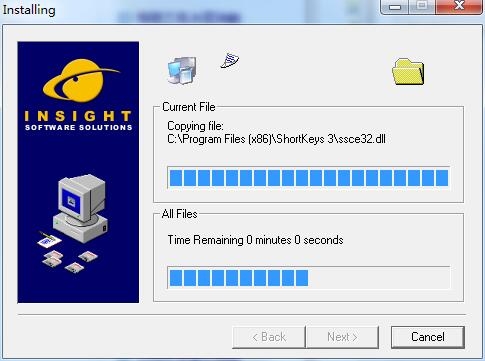Click the ssce32.dll file path text
This screenshot has width=485, height=361.
(x=276, y=139)
